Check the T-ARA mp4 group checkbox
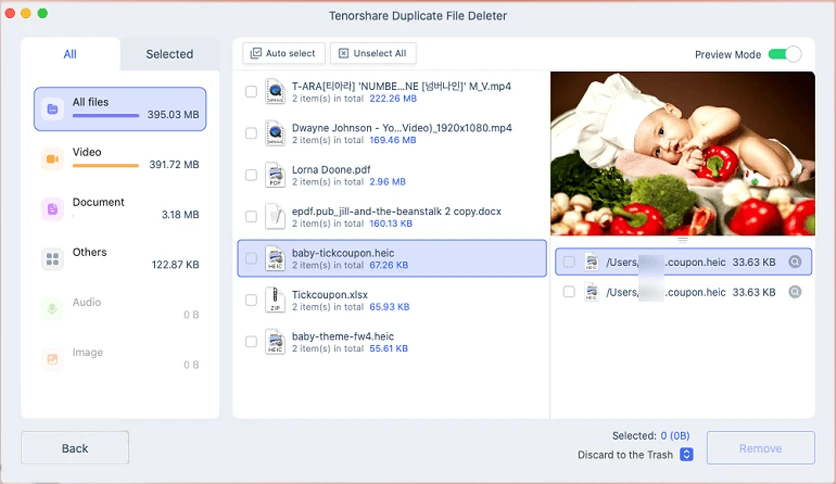 tap(251, 92)
